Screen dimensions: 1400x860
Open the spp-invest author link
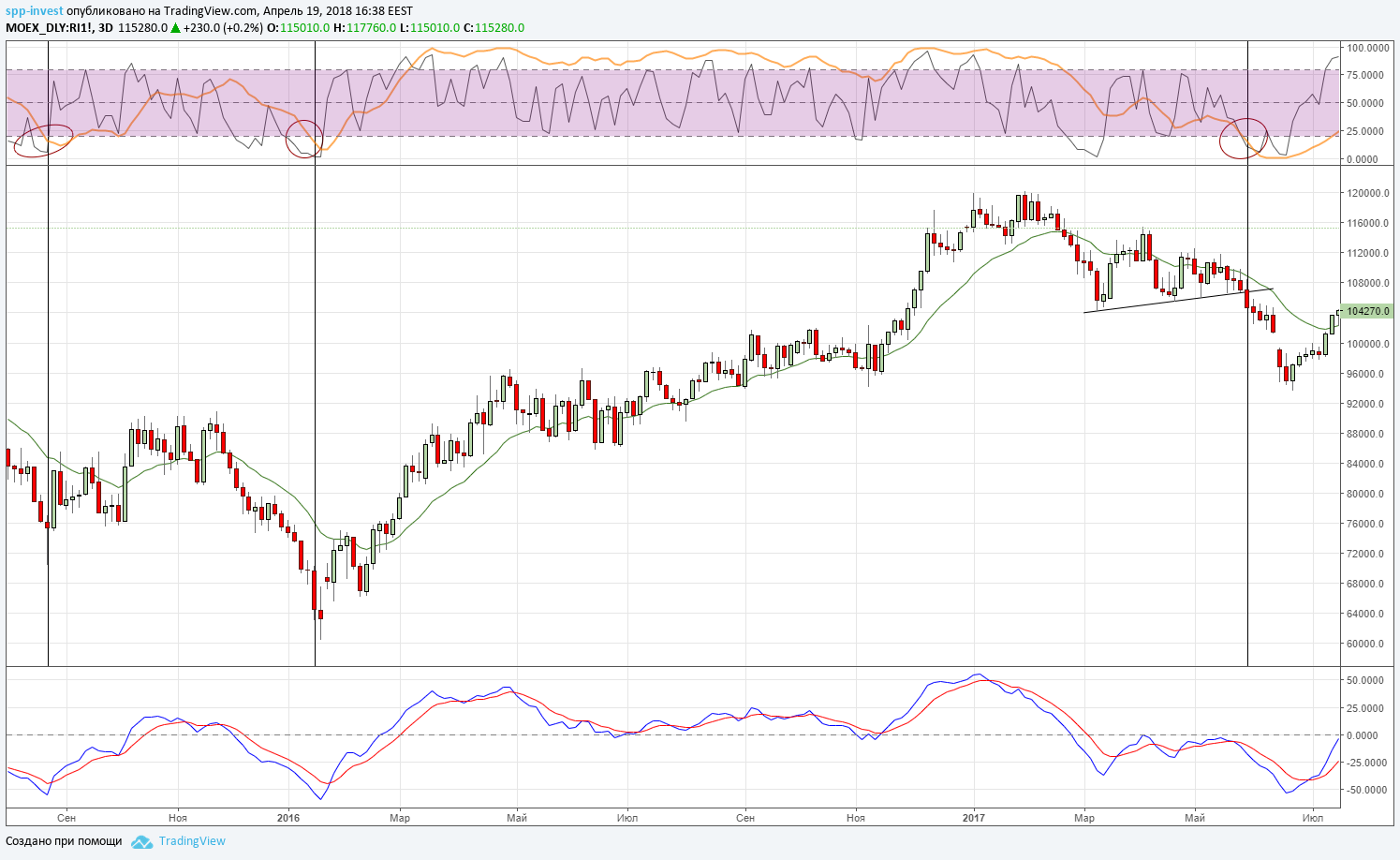click(35, 10)
